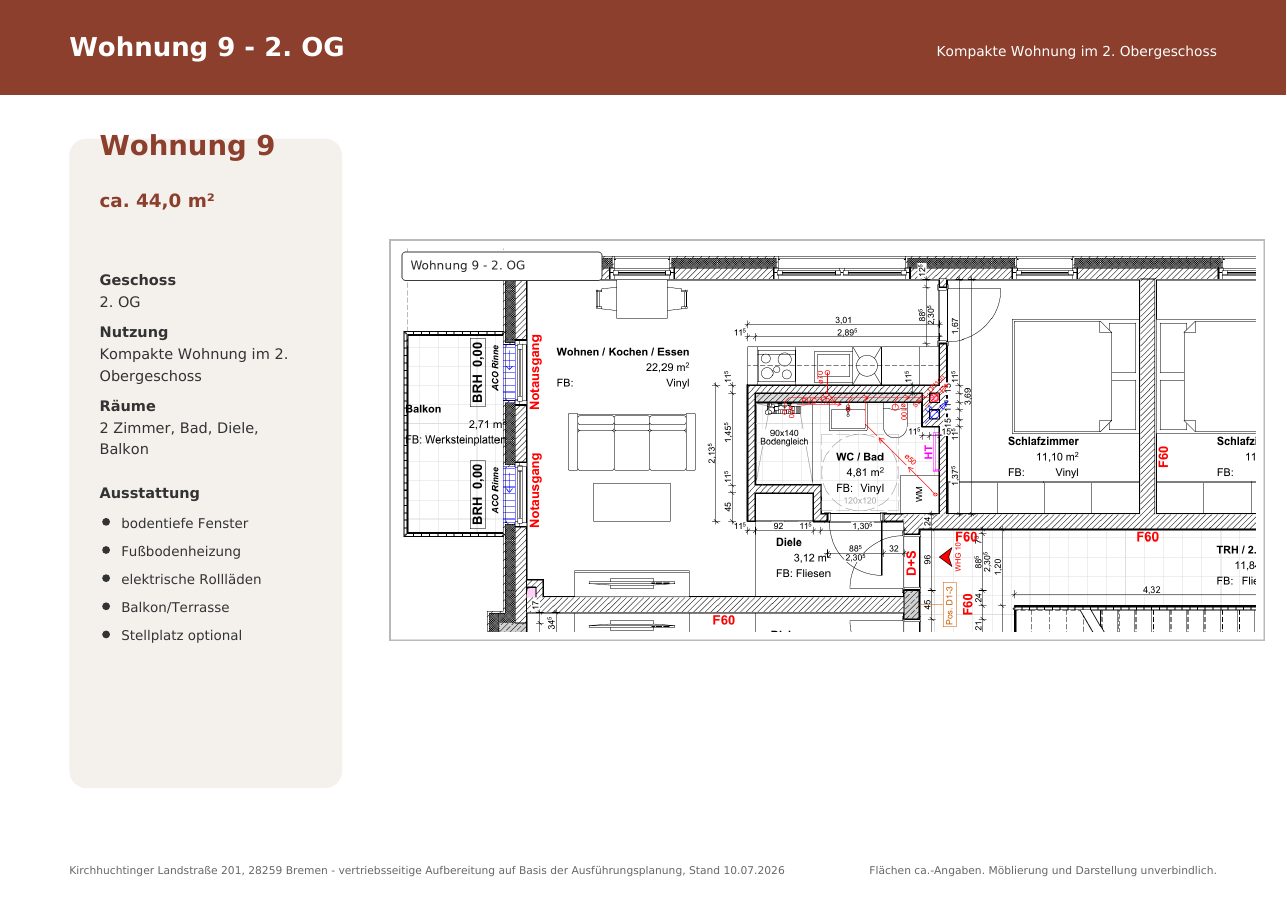
Task: Click the WM washing machine box
Action: click(918, 493)
